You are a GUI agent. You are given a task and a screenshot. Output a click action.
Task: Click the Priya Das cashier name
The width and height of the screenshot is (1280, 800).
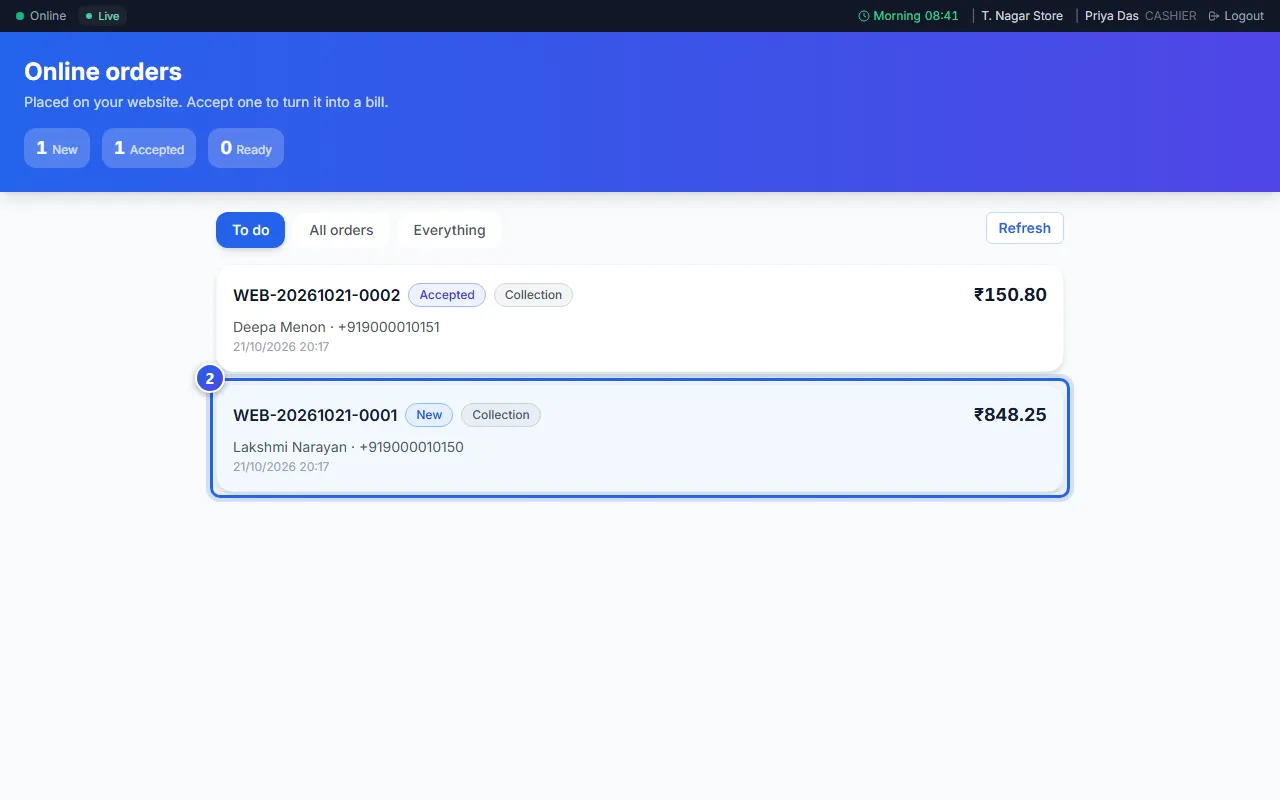[x=1112, y=16]
